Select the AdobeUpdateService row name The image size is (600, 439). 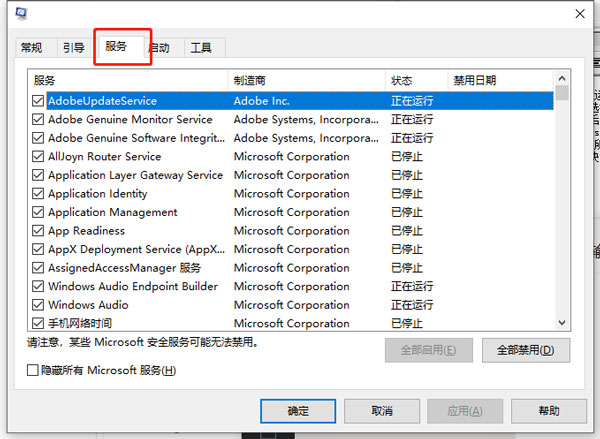click(x=103, y=101)
